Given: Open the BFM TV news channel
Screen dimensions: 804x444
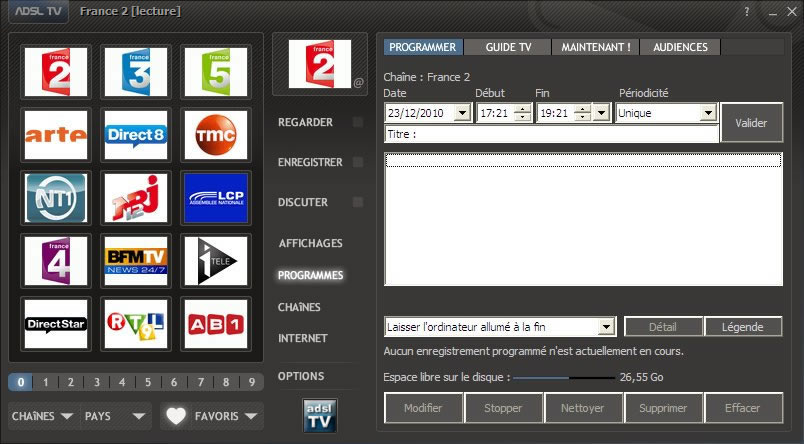Looking at the screenshot, I should pos(136,261).
